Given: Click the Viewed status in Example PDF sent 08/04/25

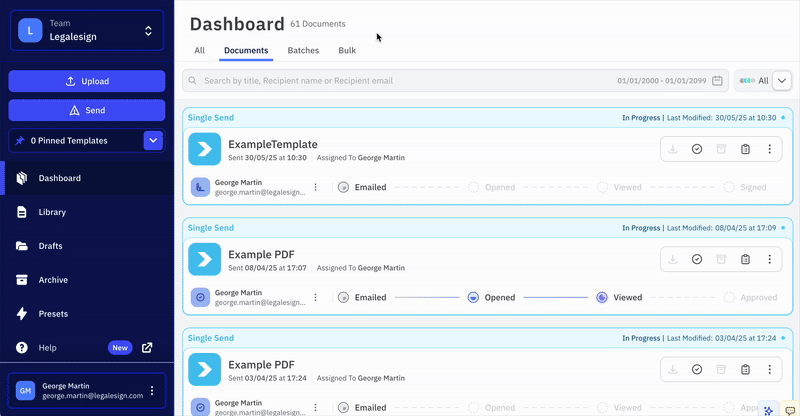Looking at the screenshot, I should 619,298.
